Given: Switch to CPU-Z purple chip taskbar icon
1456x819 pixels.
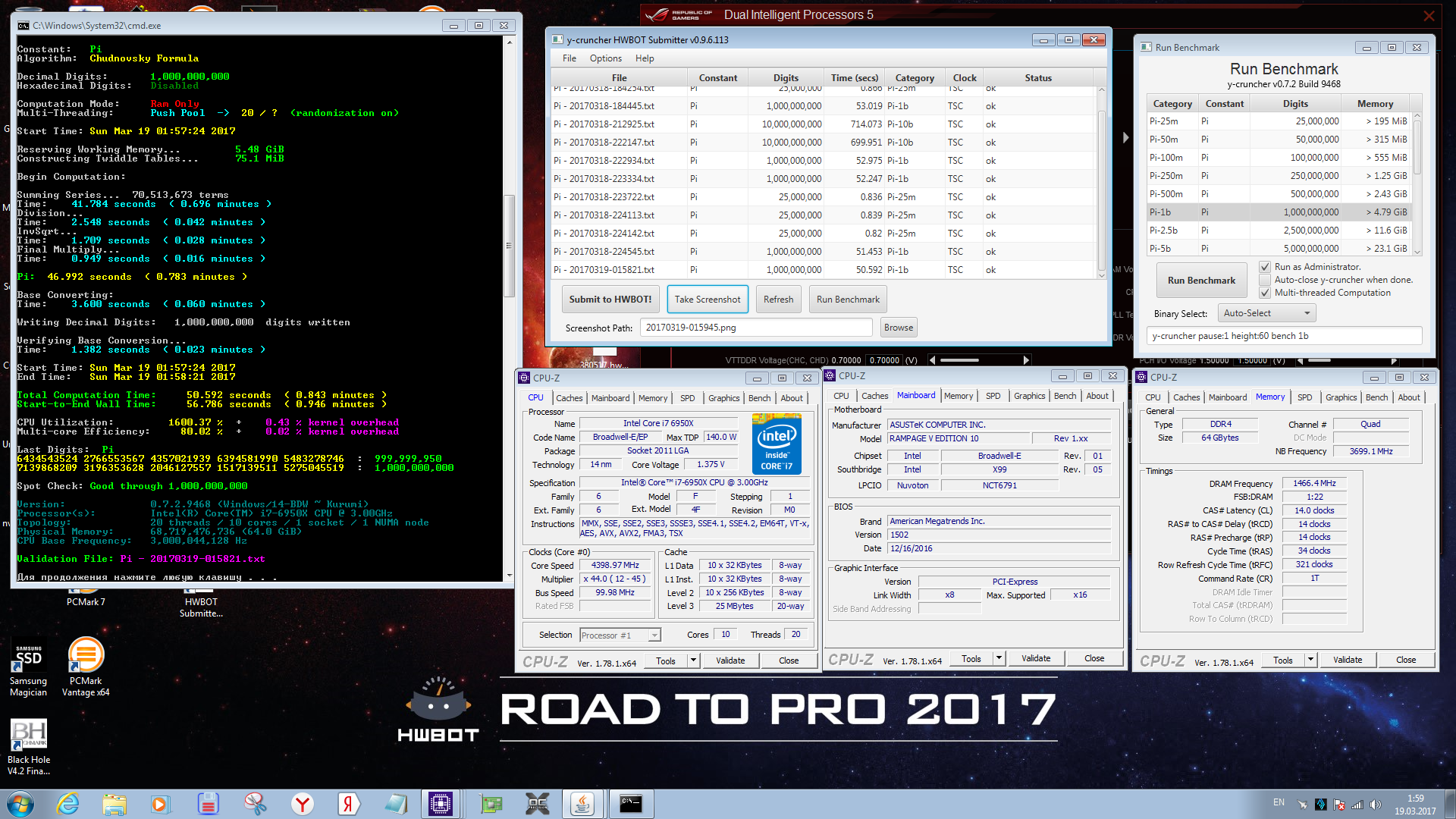Looking at the screenshot, I should 441,804.
